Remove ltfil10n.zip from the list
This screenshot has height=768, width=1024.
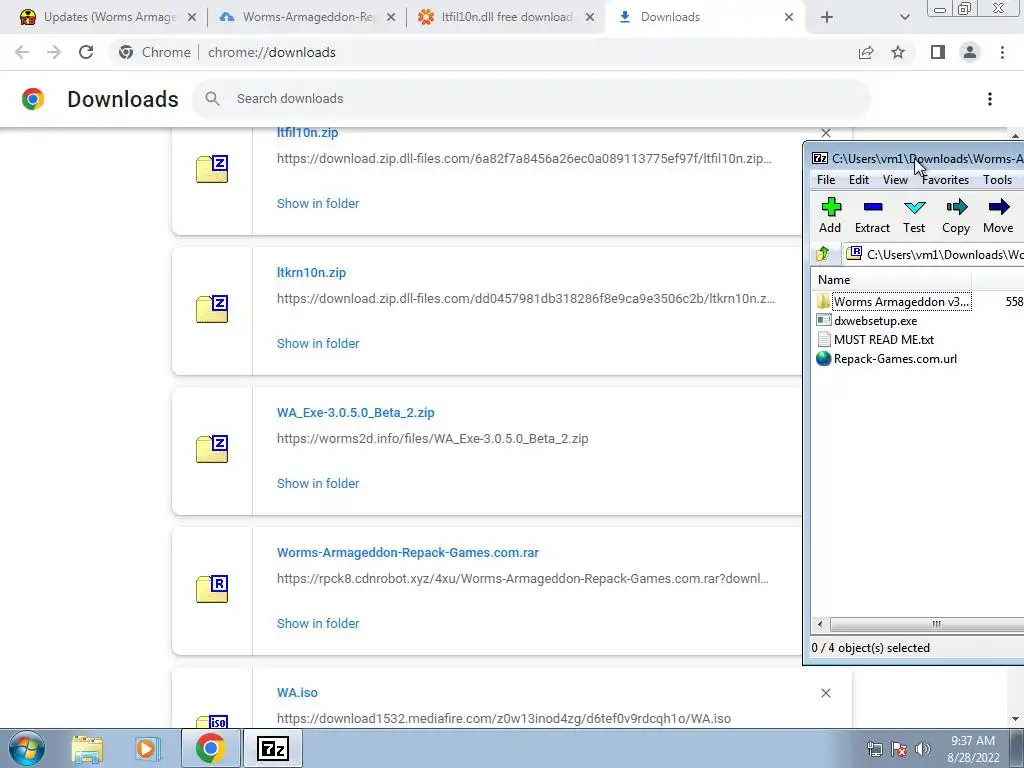(826, 133)
